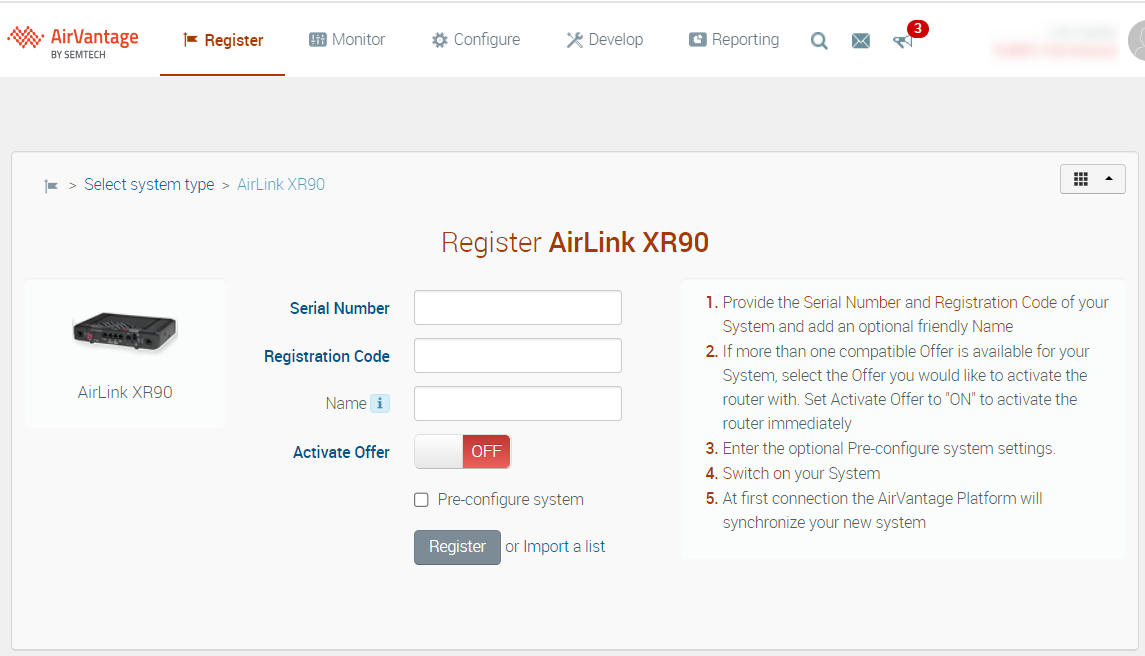
Task: Click the Import a list link
Action: (564, 547)
